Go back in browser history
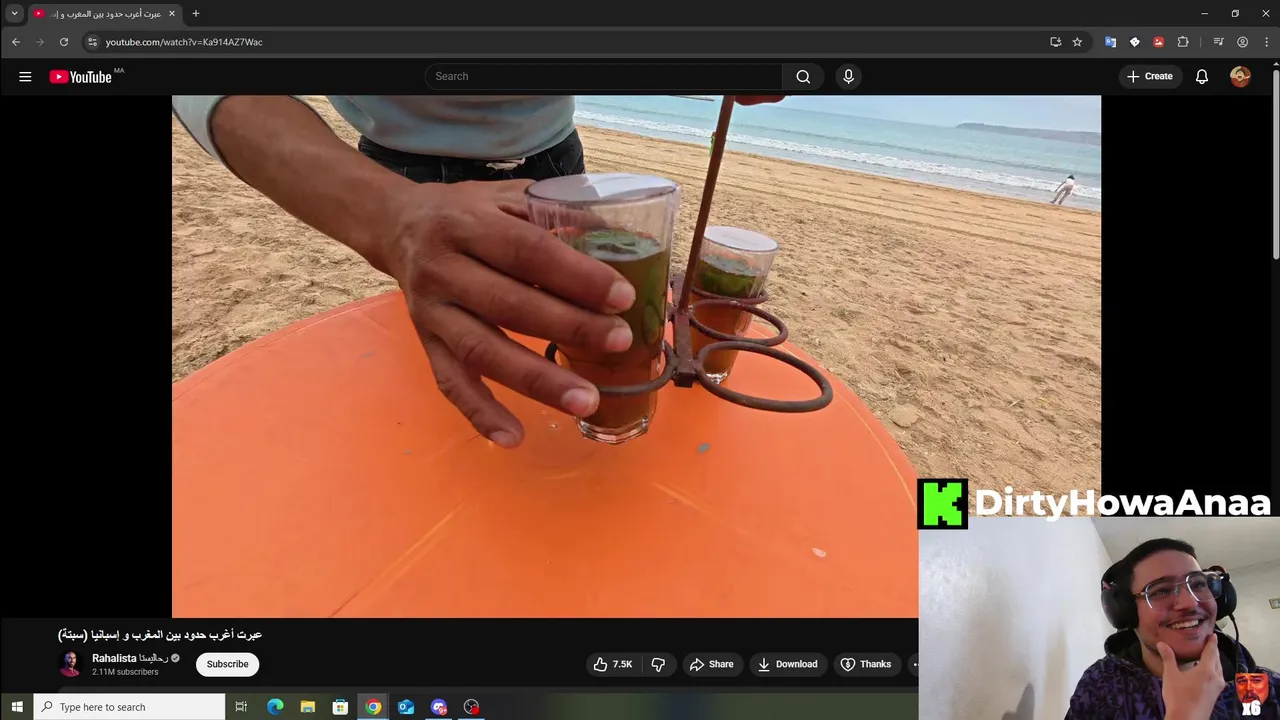This screenshot has width=1280, height=720. tap(16, 42)
